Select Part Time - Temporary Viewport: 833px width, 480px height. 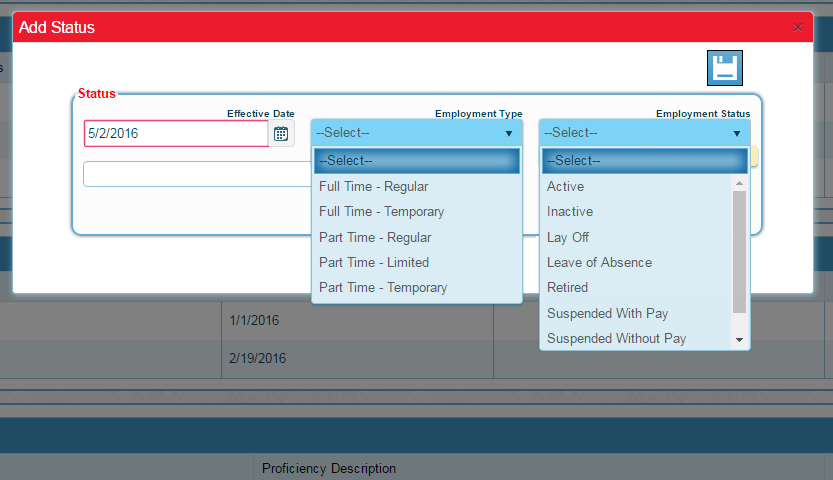tap(382, 288)
